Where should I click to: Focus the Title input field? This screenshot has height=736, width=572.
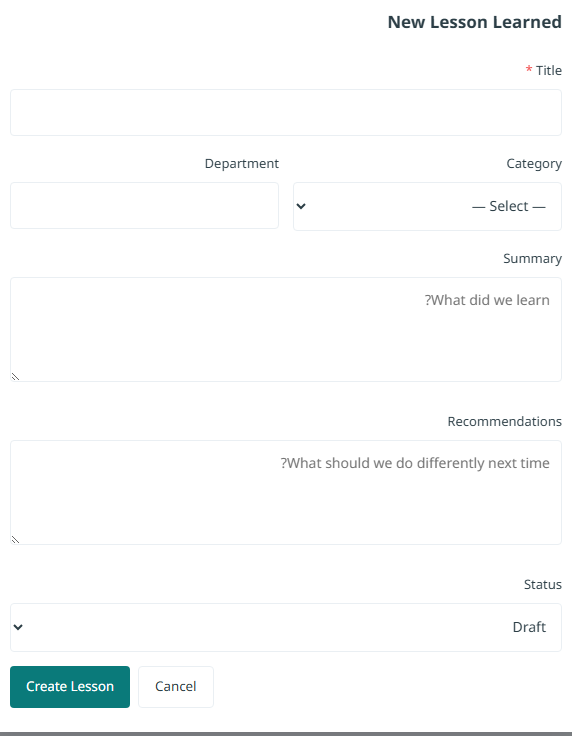(286, 113)
